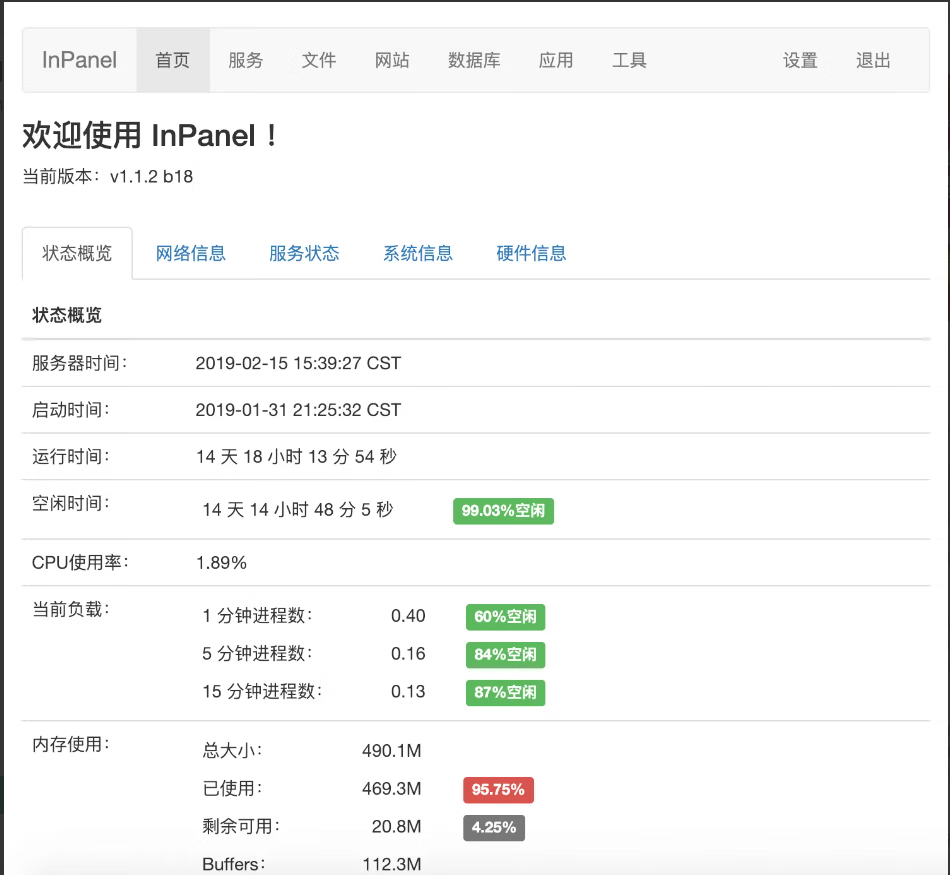
Task: Click the 99.03%空闲 badge
Action: tap(503, 511)
